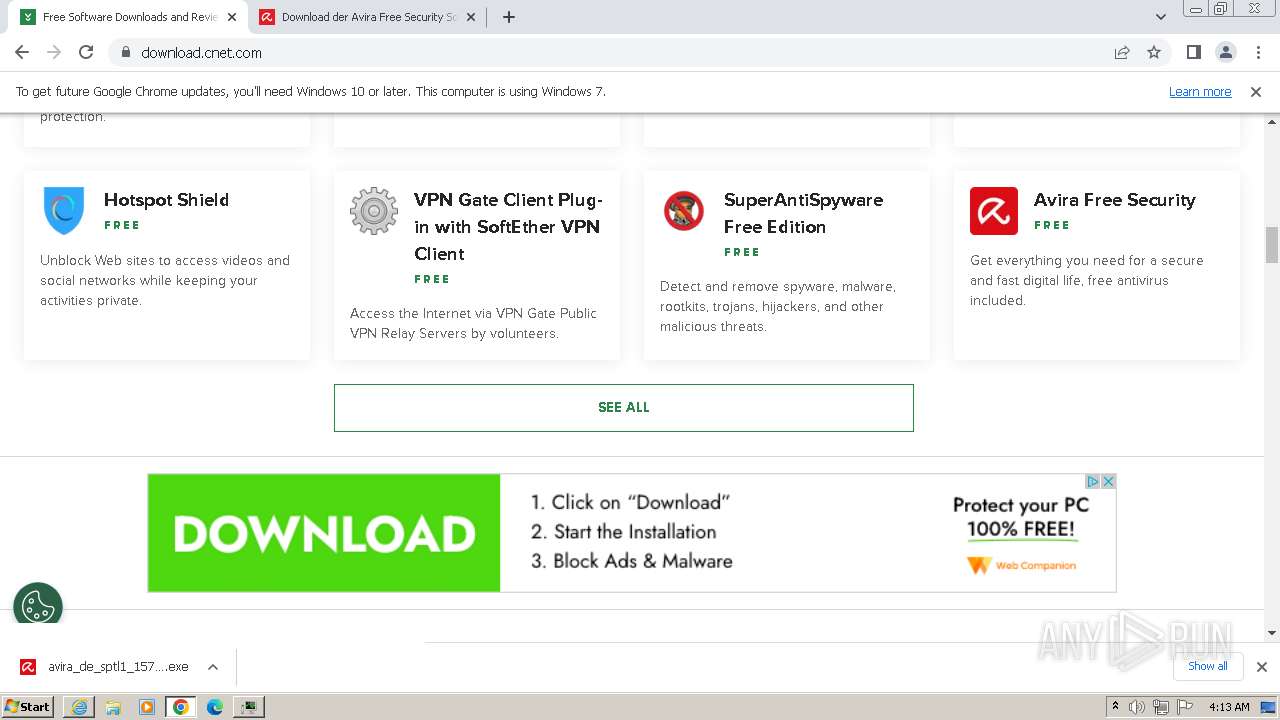Reload the page with the refresh icon

86,52
